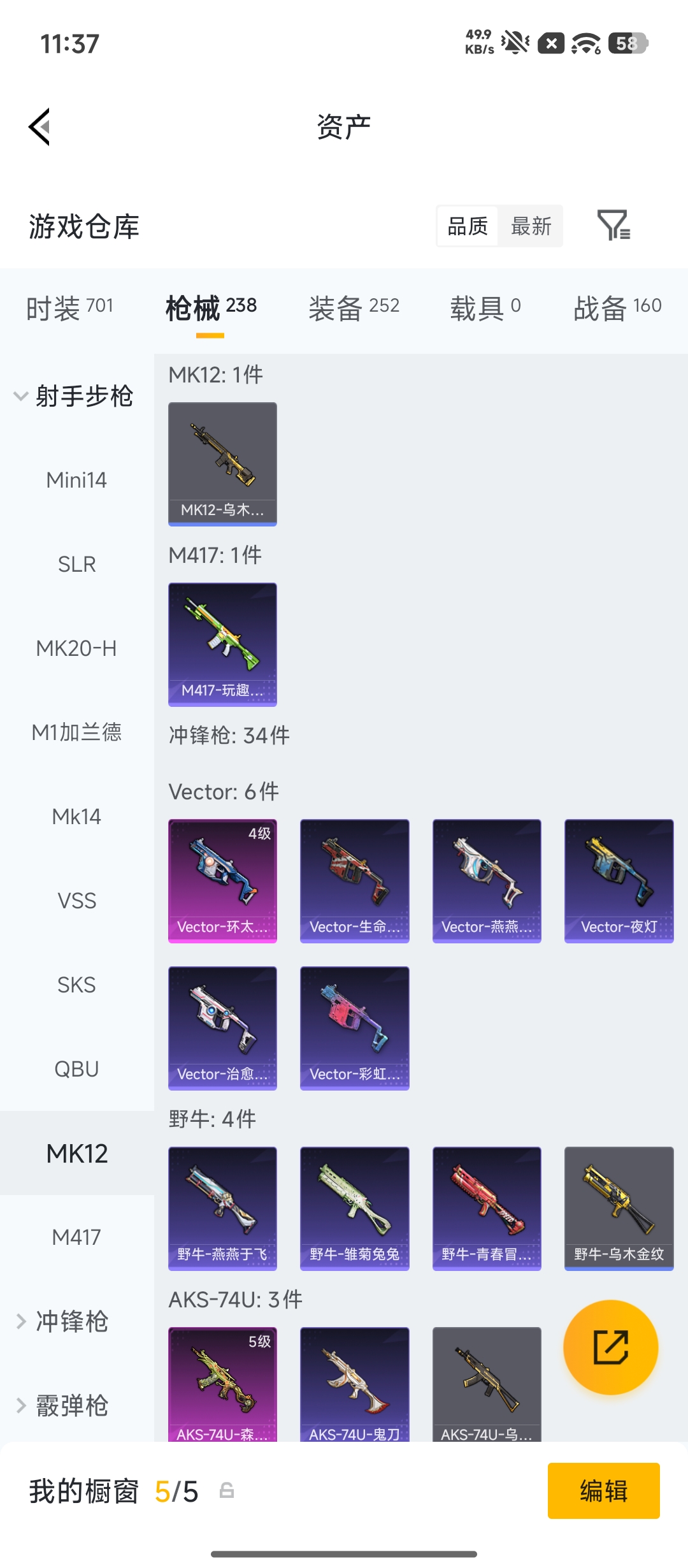Switch sorting to 最新
Viewport: 688px width, 1568px height.
(x=531, y=226)
